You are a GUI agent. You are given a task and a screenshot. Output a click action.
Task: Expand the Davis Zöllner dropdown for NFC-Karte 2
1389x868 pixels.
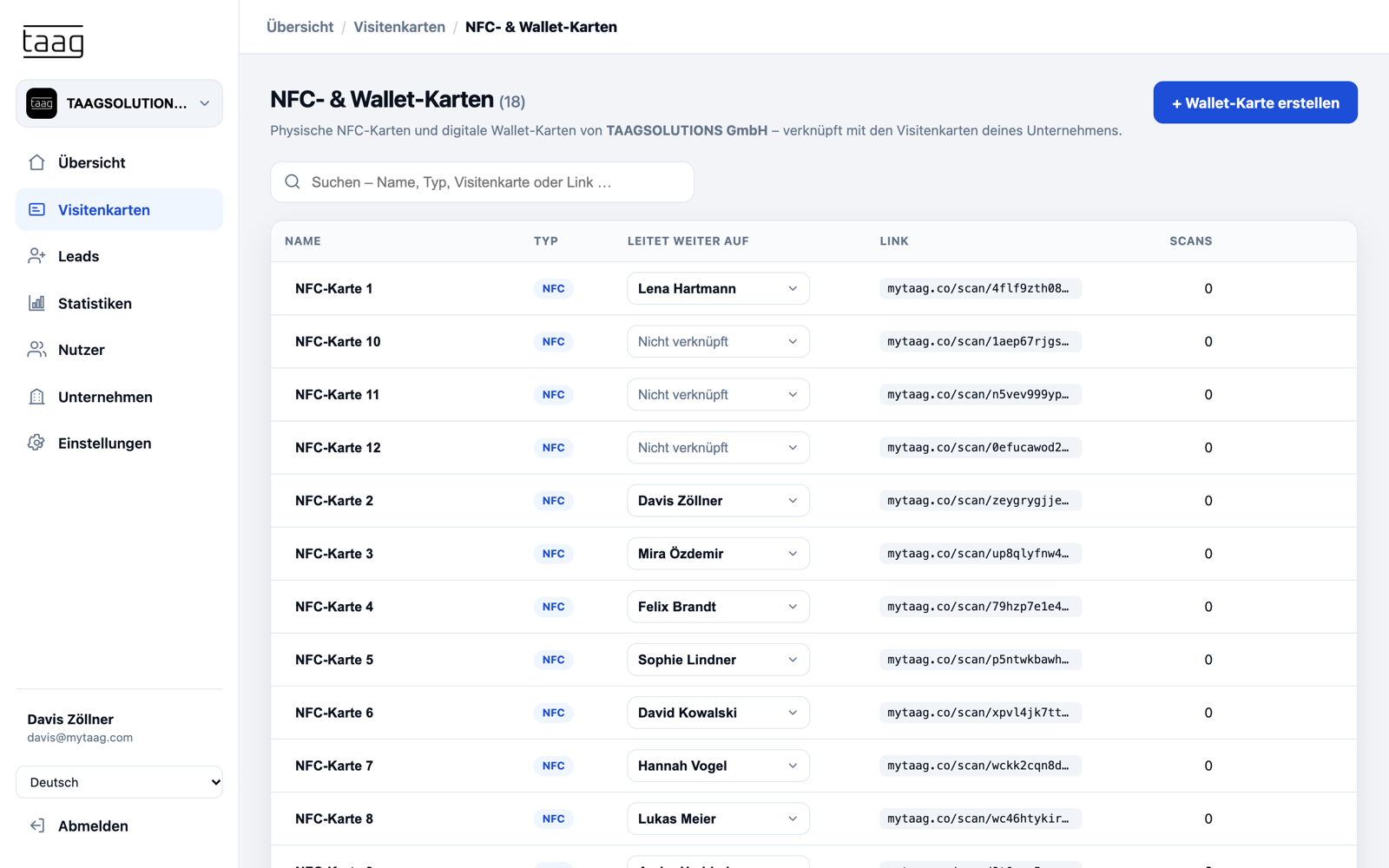(718, 500)
